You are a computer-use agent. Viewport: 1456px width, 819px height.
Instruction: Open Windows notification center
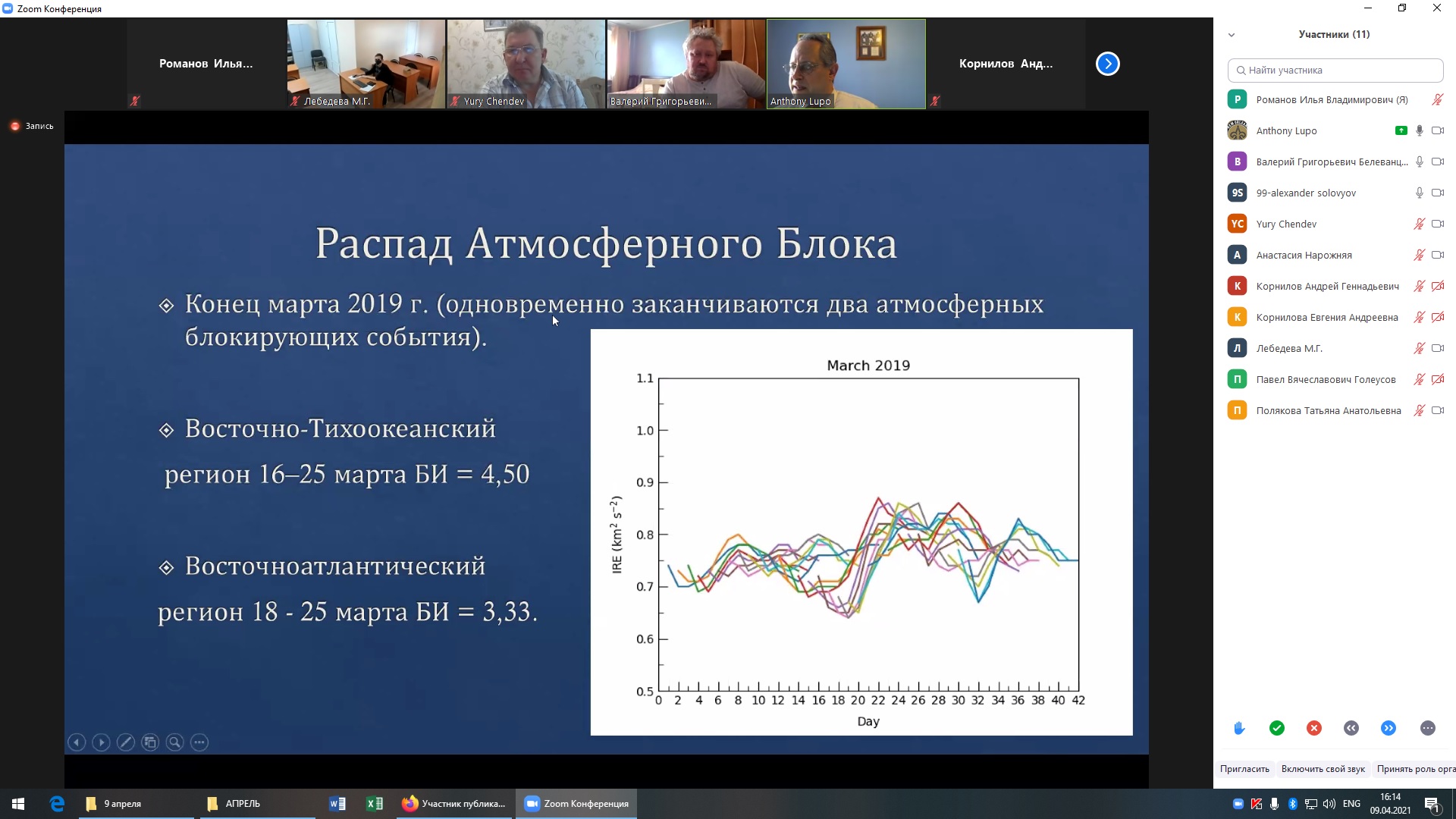pyautogui.click(x=1432, y=804)
